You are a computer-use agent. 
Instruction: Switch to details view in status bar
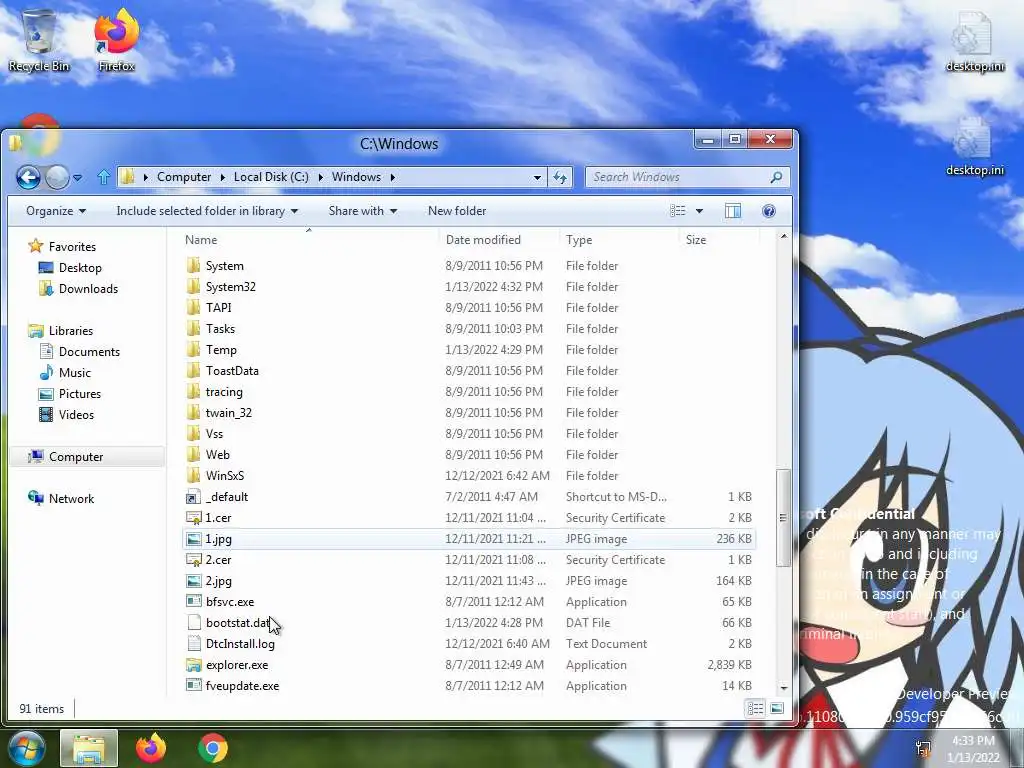point(756,709)
